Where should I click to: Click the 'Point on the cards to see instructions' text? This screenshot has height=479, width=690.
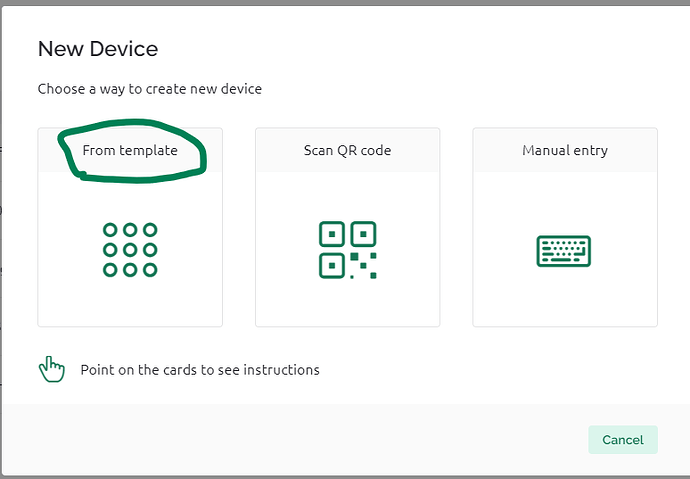click(x=200, y=370)
